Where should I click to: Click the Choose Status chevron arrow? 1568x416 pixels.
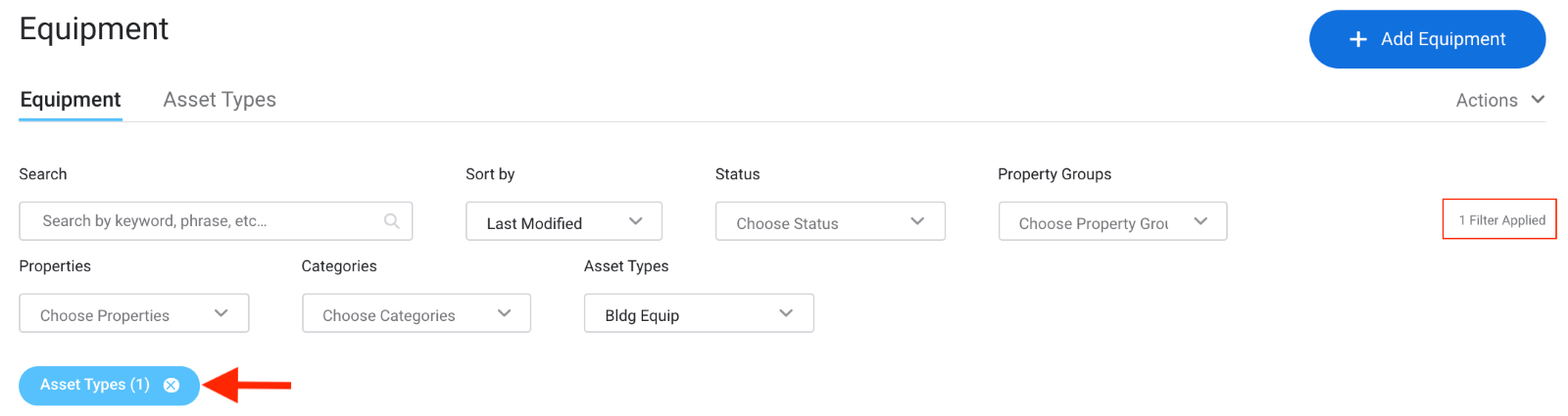917,221
